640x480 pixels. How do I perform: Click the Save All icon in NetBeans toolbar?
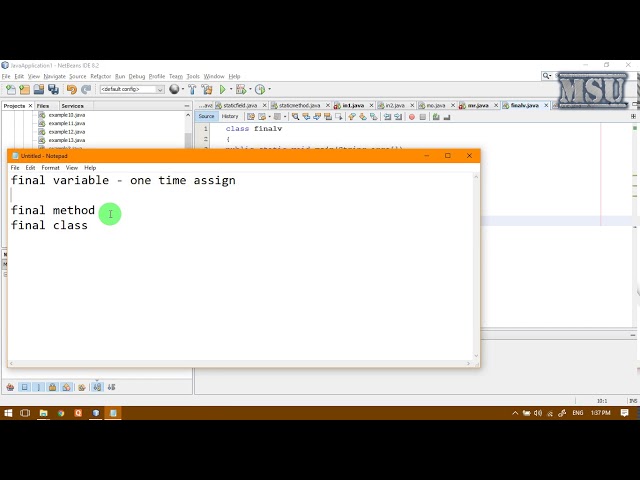(53, 89)
